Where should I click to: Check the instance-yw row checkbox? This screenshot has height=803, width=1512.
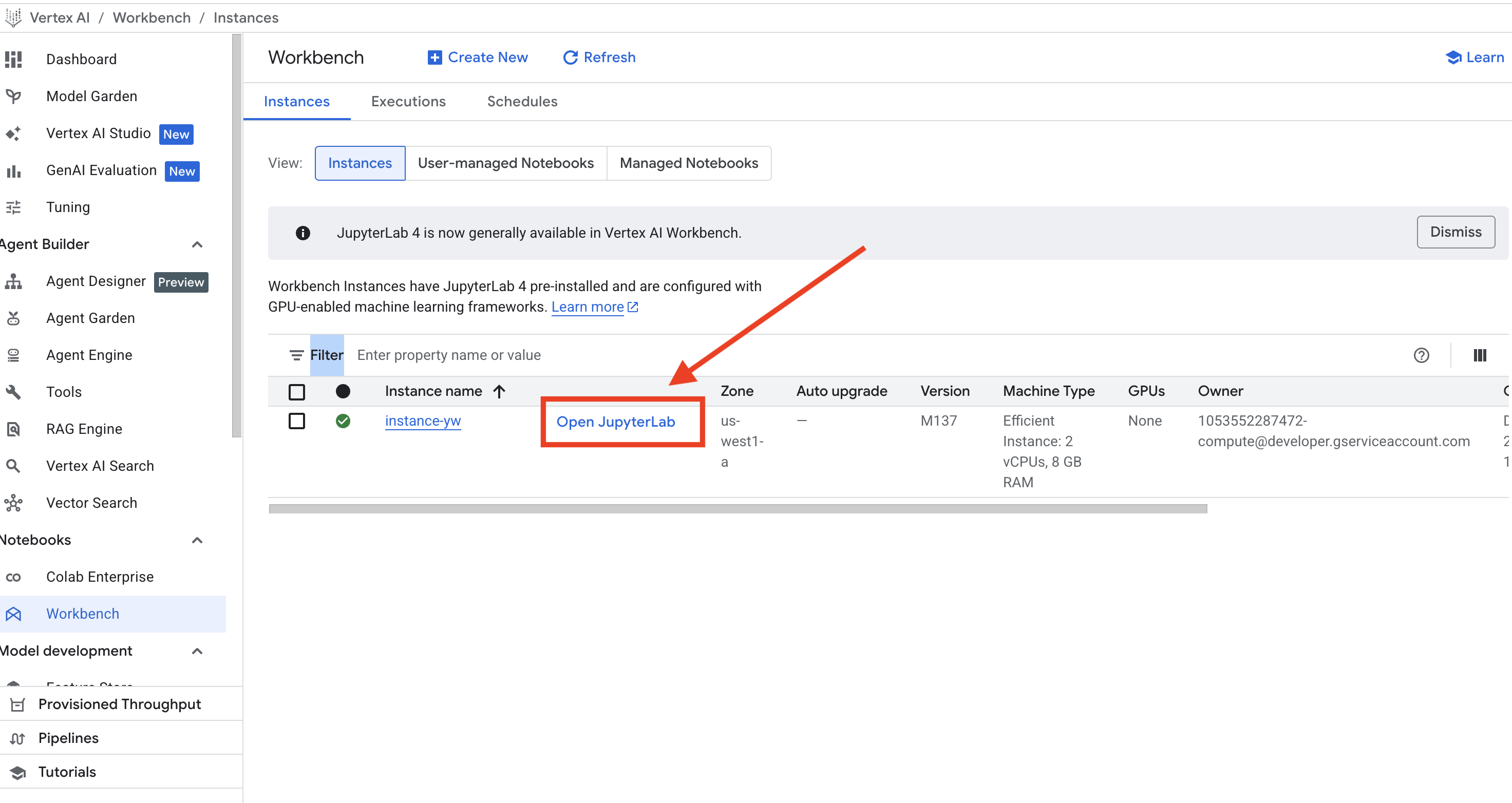pyautogui.click(x=297, y=421)
